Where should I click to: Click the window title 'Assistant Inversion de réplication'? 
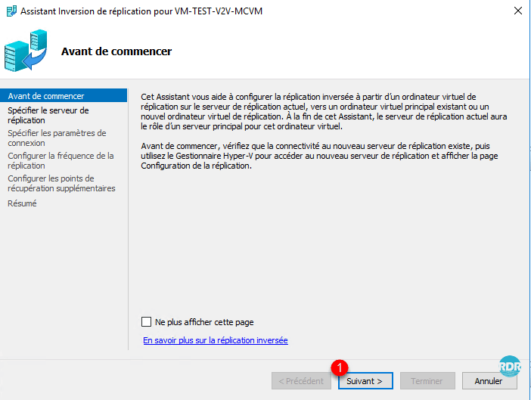(141, 11)
